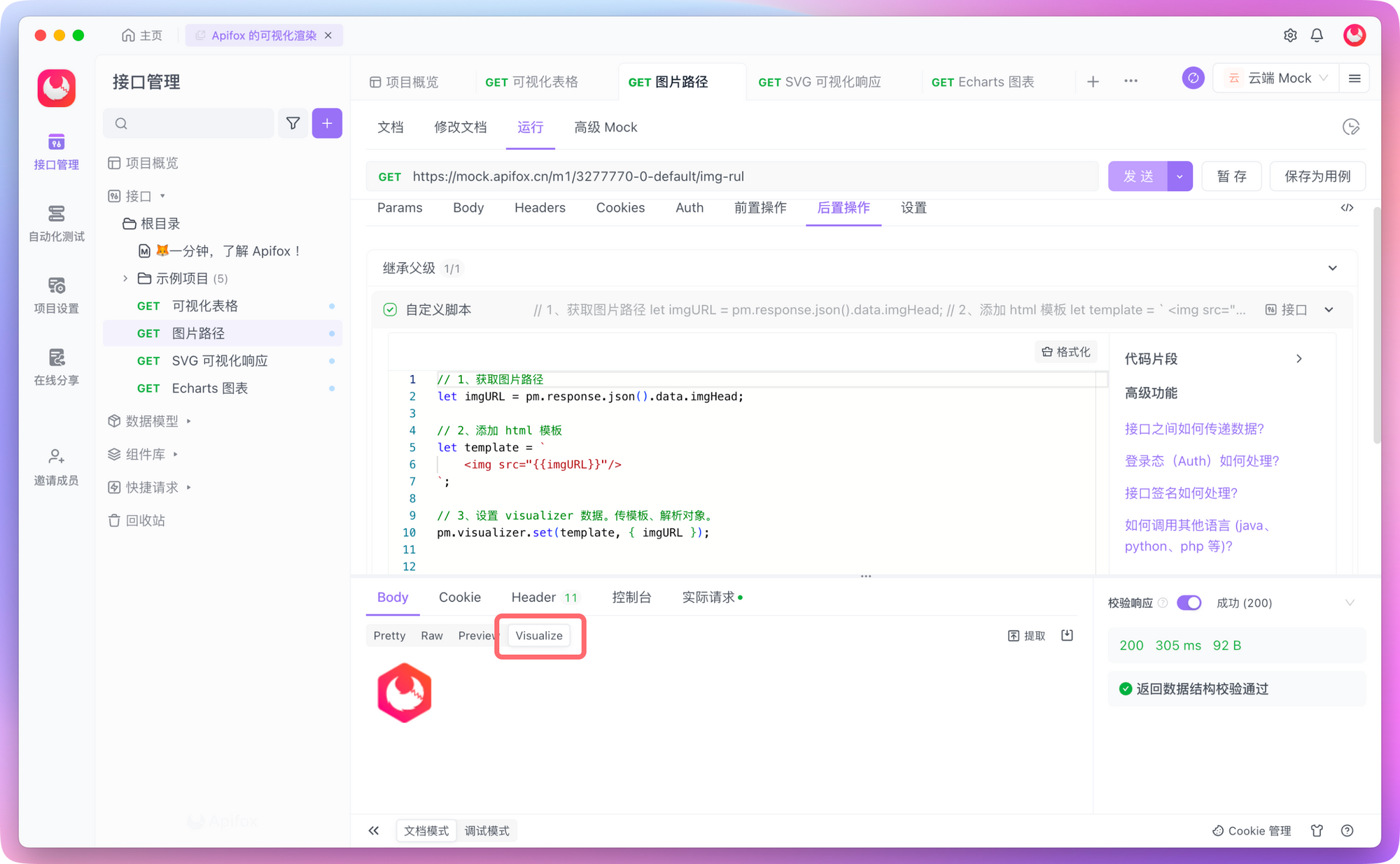Open 回收站 in the sidebar tree
1400x864 pixels.
[137, 520]
